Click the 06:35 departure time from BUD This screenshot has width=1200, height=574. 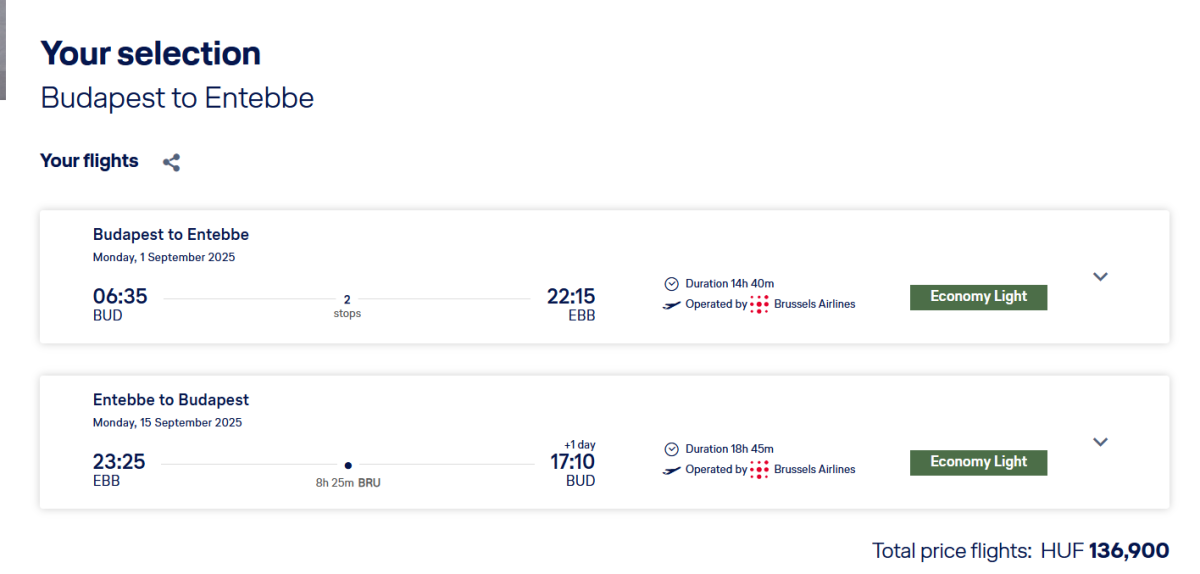pyautogui.click(x=120, y=297)
